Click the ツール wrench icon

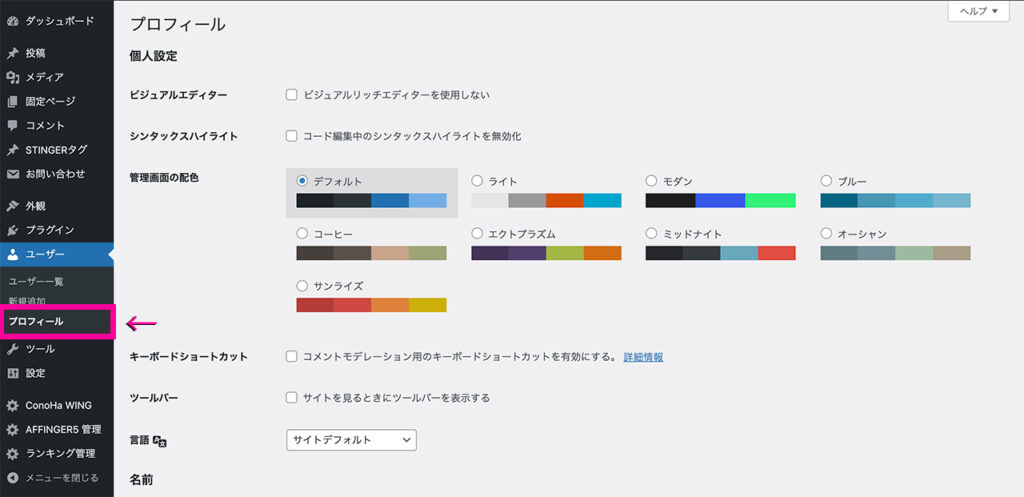12,349
